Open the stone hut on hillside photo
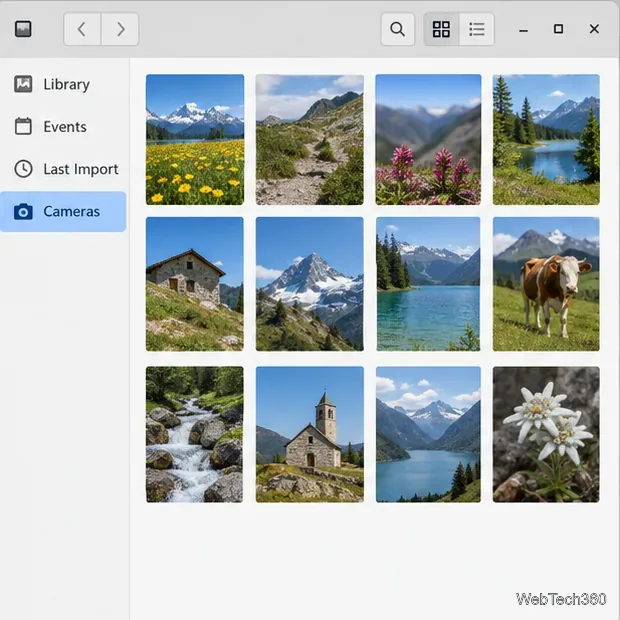This screenshot has width=620, height=620. pos(195,284)
